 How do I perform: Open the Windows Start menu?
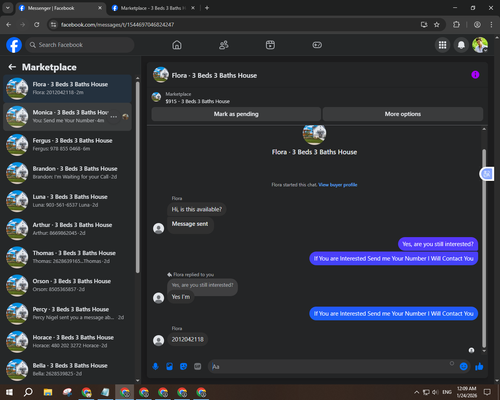coord(9,392)
